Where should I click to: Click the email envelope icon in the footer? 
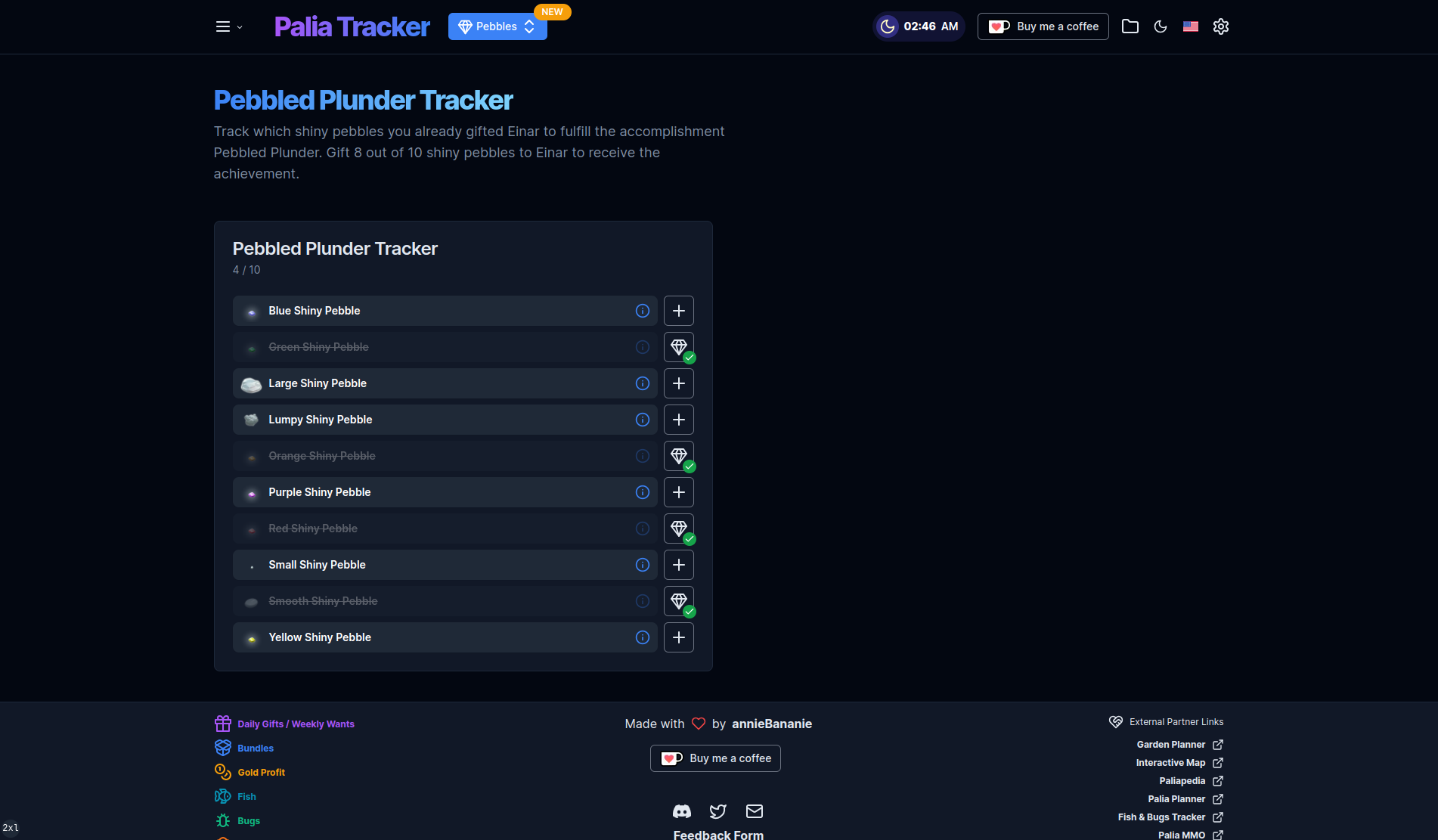pyautogui.click(x=754, y=811)
